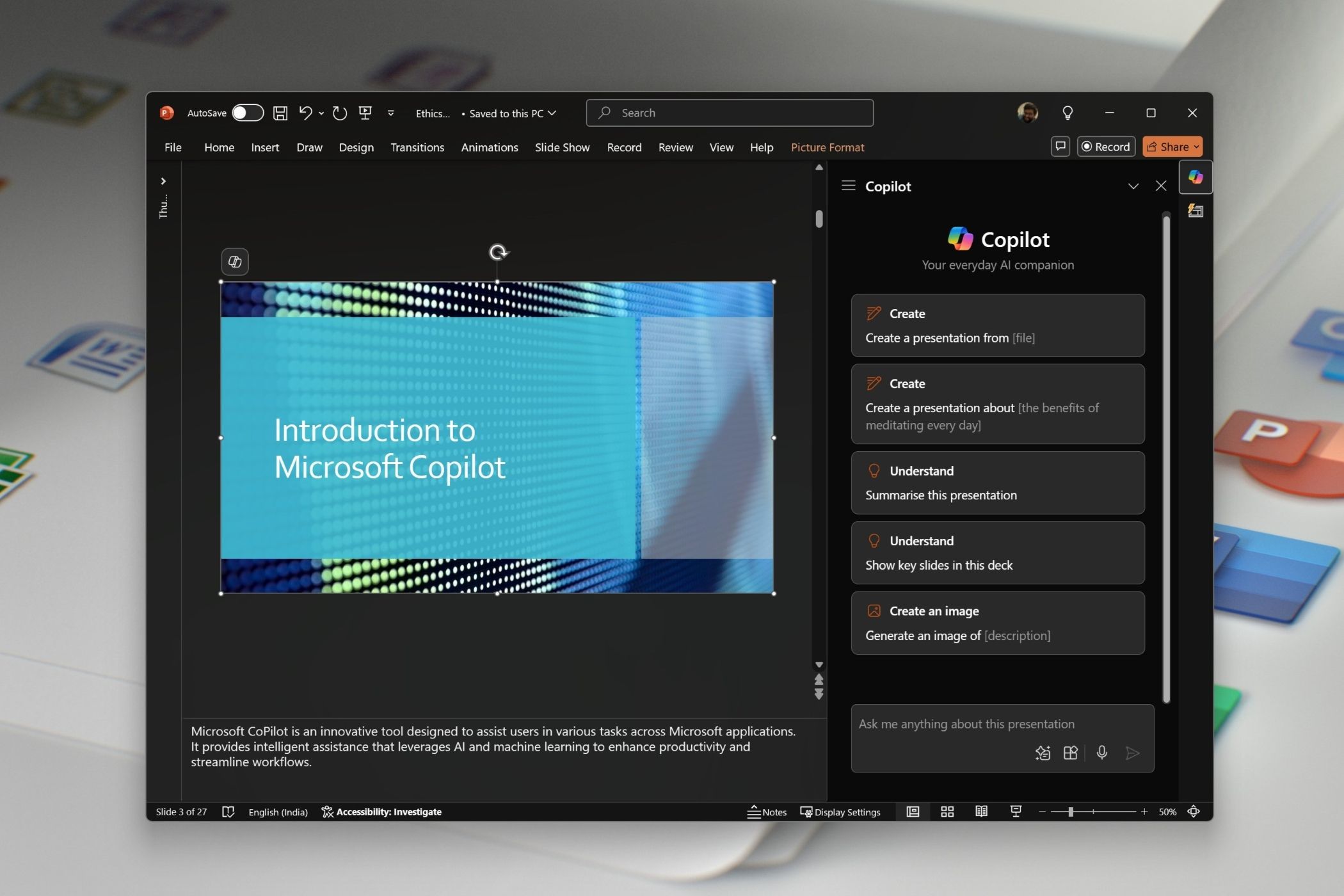Screen dimensions: 1344x896
Task: Expand the collapsed thumbnails pane
Action: 163,181
